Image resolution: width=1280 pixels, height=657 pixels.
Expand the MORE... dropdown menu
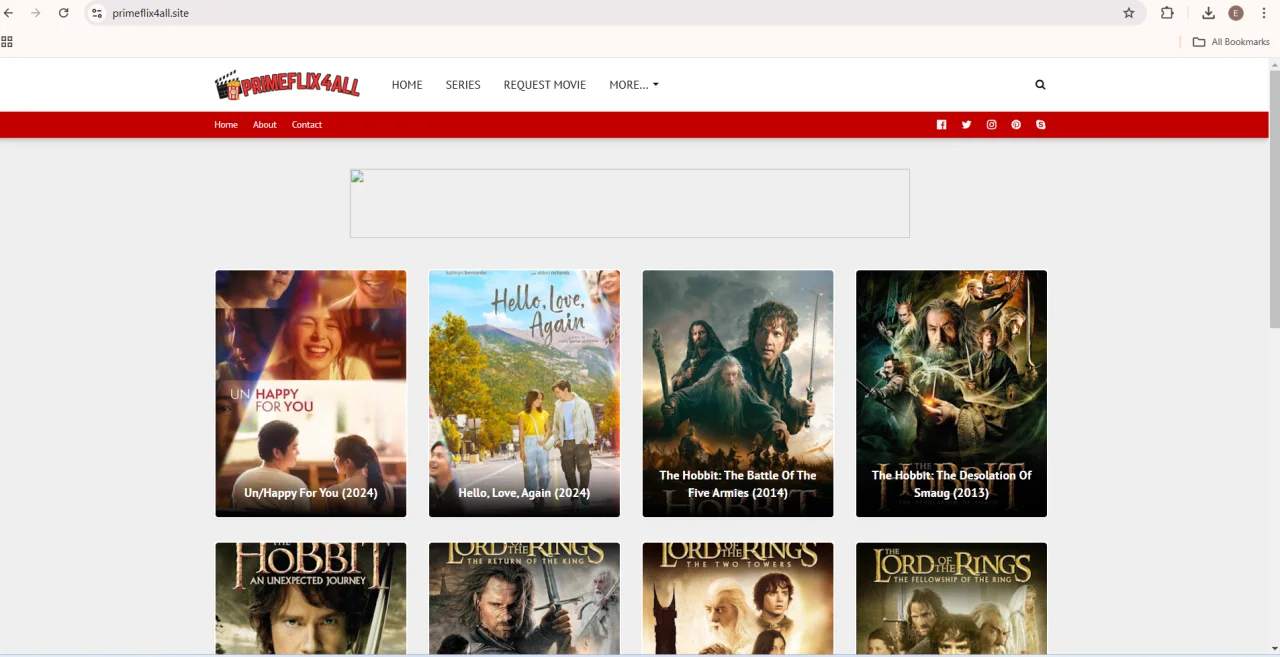pos(634,85)
